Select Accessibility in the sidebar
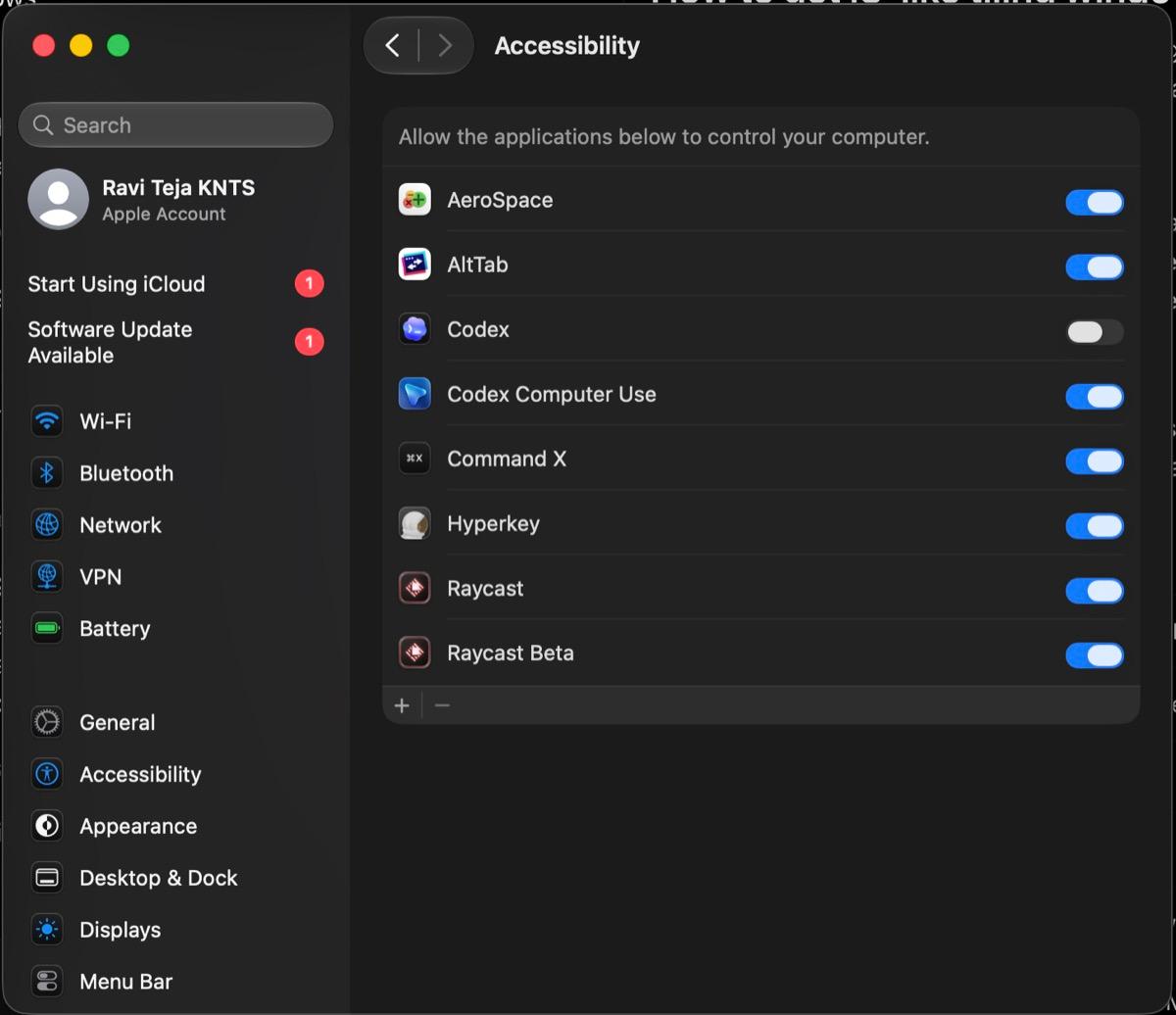The image size is (1176, 1015). 176,774
